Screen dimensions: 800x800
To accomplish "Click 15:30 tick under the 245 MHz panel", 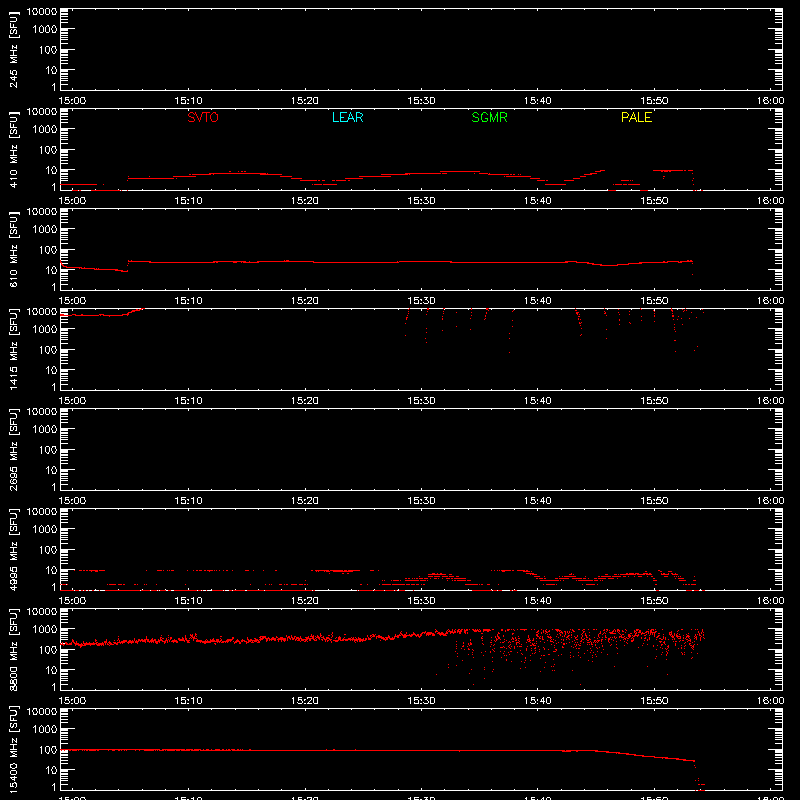I will [421, 101].
